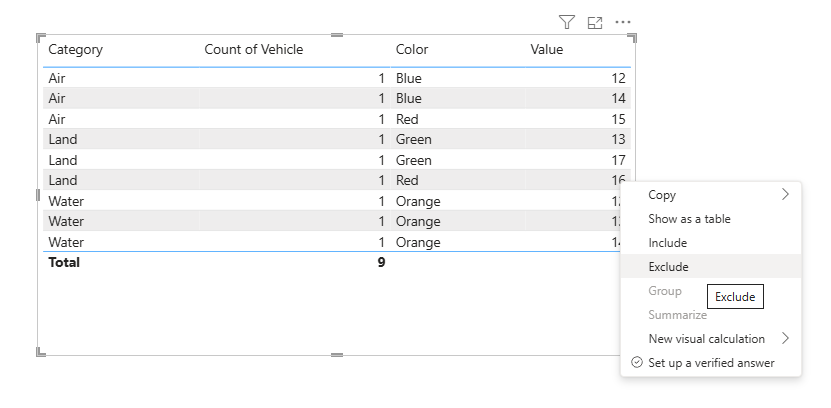Click the bottom-left corner resize handle of the visual
The width and height of the screenshot is (831, 408).
pyautogui.click(x=41, y=351)
